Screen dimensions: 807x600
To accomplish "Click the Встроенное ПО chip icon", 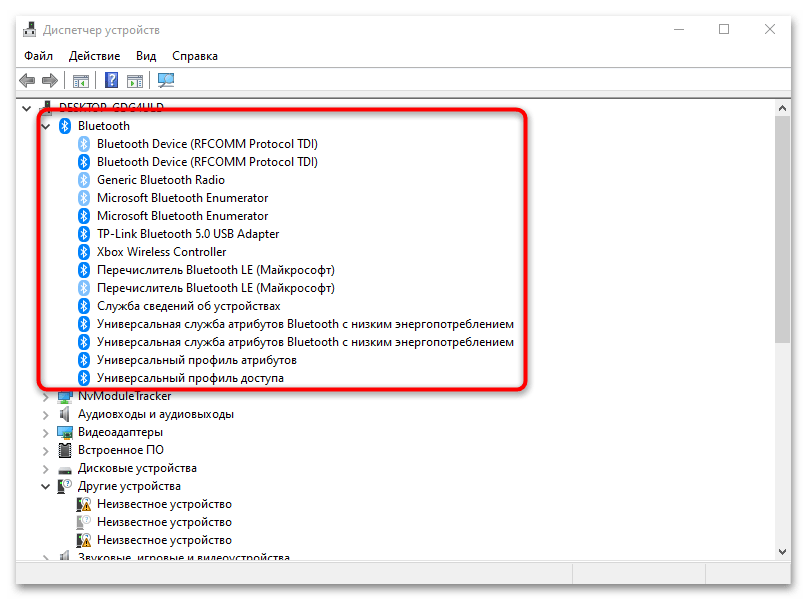I will tap(65, 450).
